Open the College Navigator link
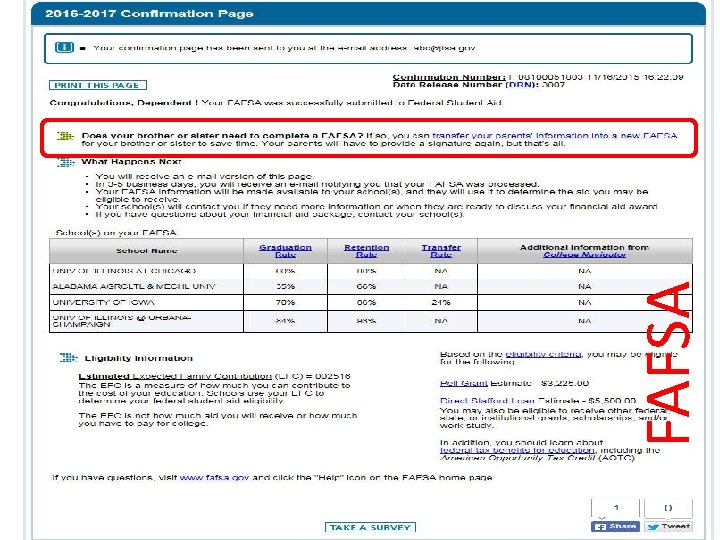Image resolution: width=720 pixels, height=540 pixels. [x=584, y=255]
